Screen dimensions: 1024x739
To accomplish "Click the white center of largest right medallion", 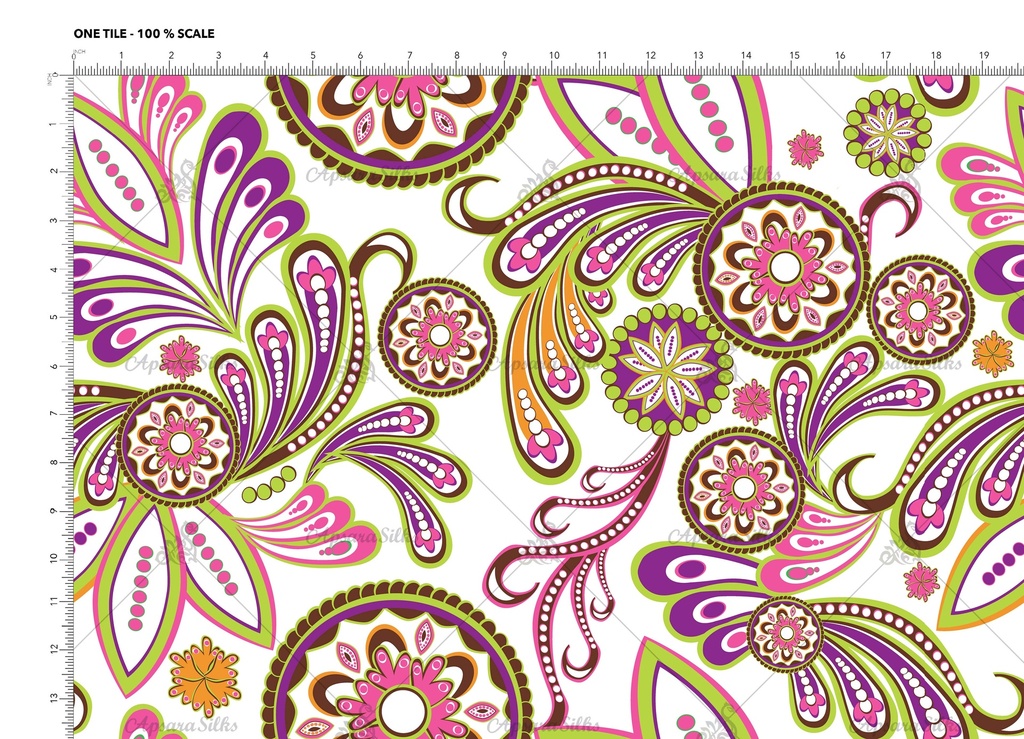I will coord(785,266).
